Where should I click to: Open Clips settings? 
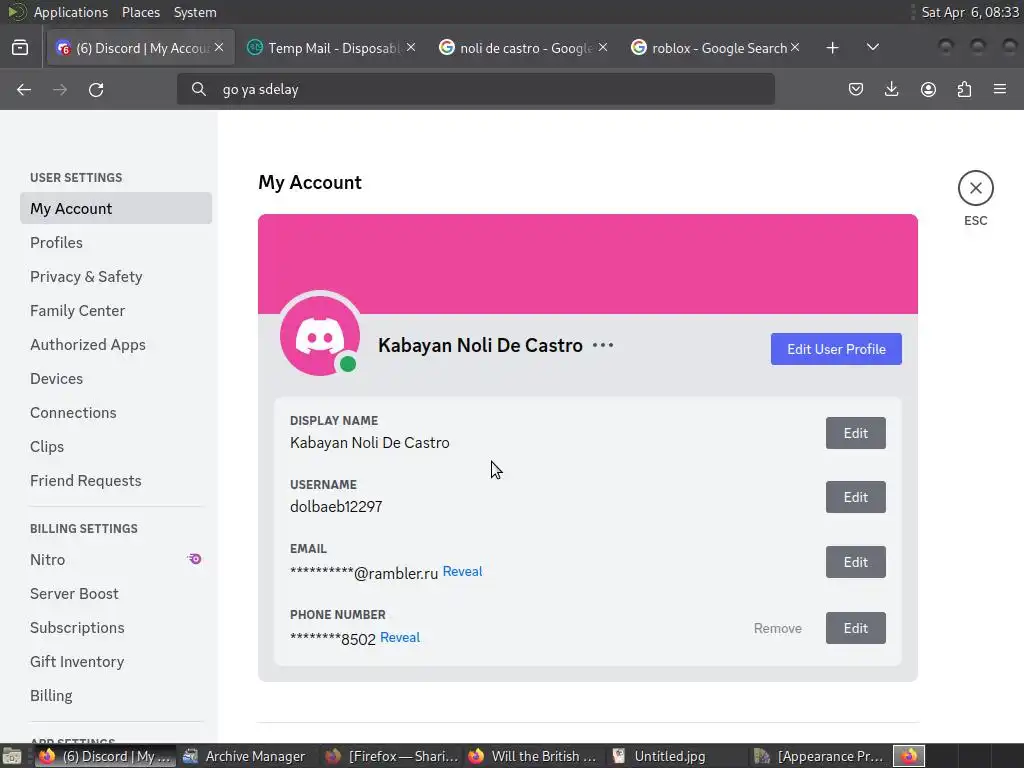coord(116,446)
